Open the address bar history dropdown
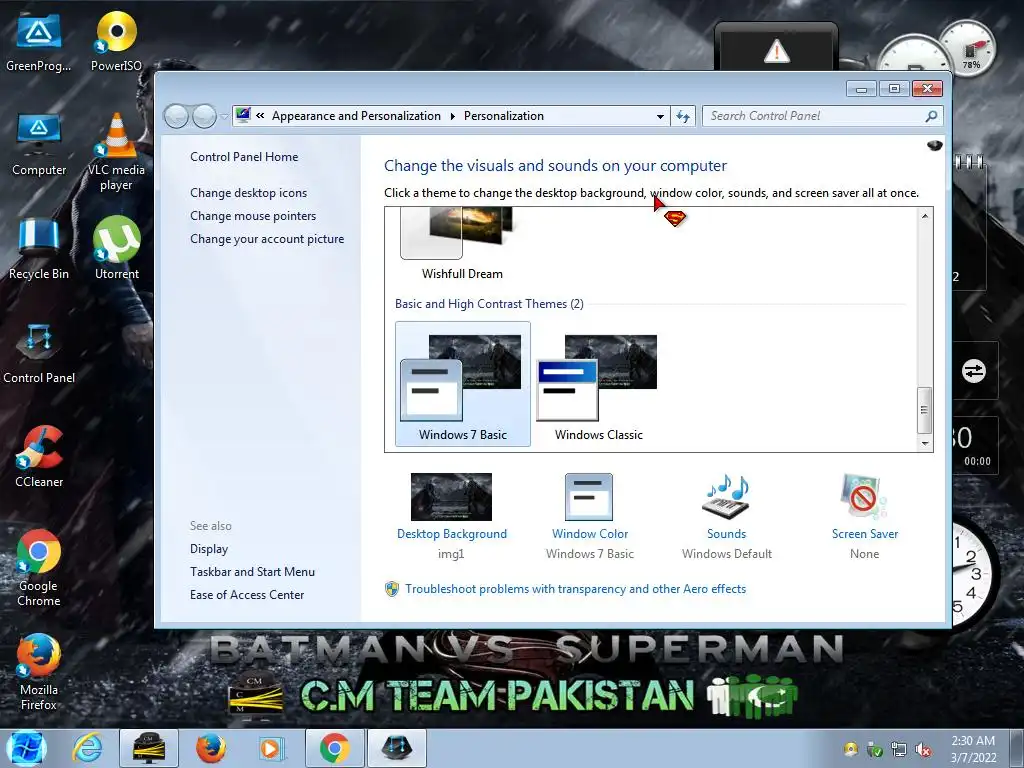The width and height of the screenshot is (1024, 768). click(x=660, y=116)
